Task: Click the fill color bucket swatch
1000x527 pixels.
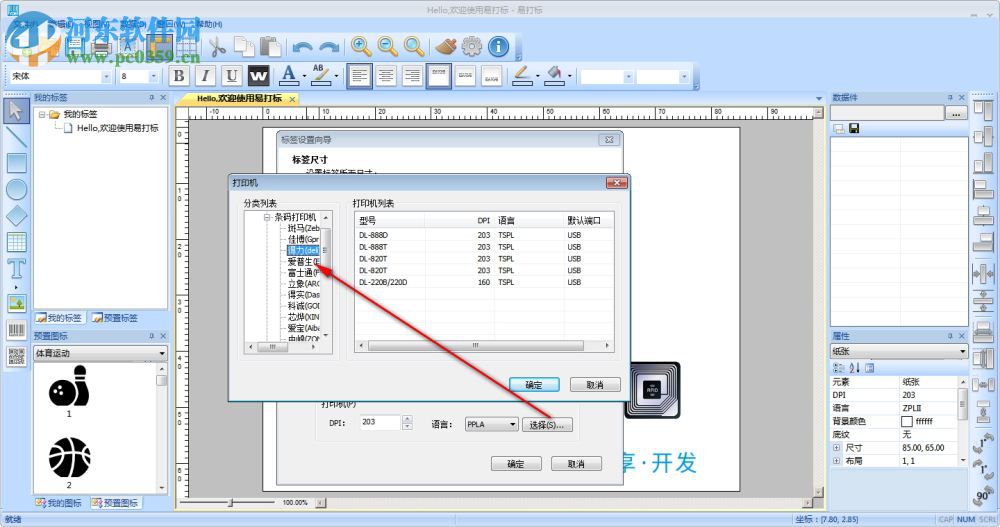Action: click(x=555, y=76)
